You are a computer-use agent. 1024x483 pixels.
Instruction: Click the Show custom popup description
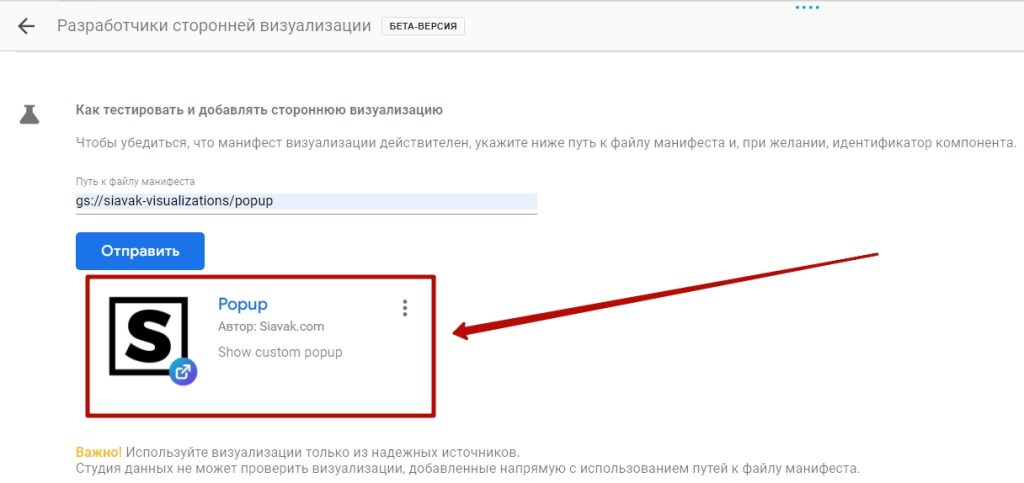point(280,352)
